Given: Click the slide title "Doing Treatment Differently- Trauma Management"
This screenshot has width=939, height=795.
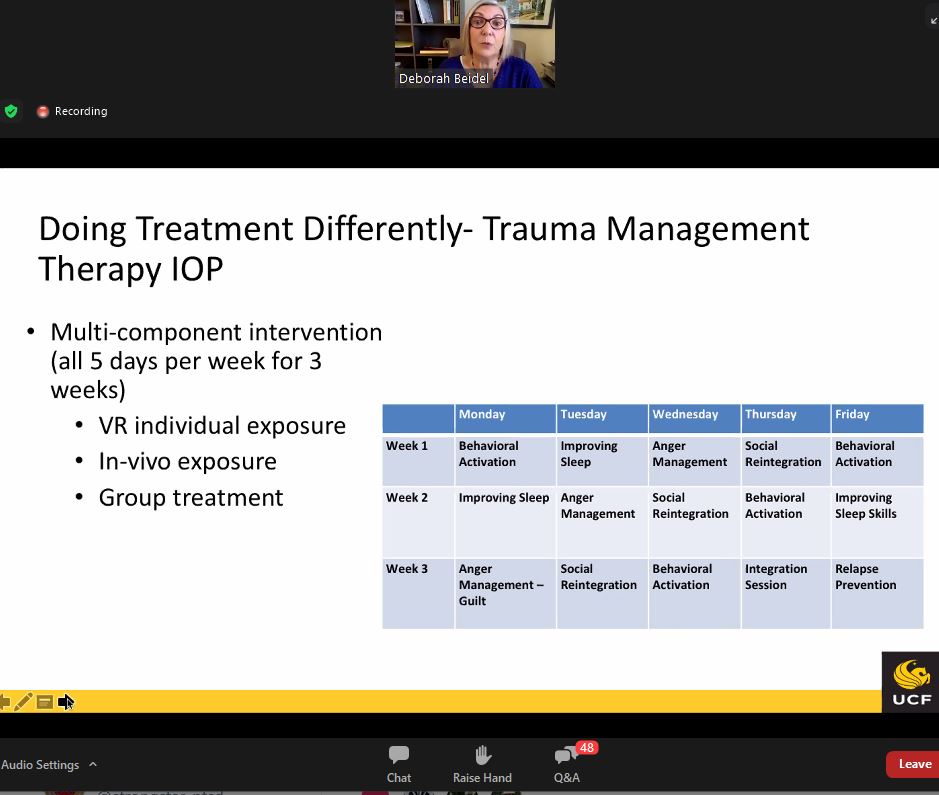Looking at the screenshot, I should [424, 229].
